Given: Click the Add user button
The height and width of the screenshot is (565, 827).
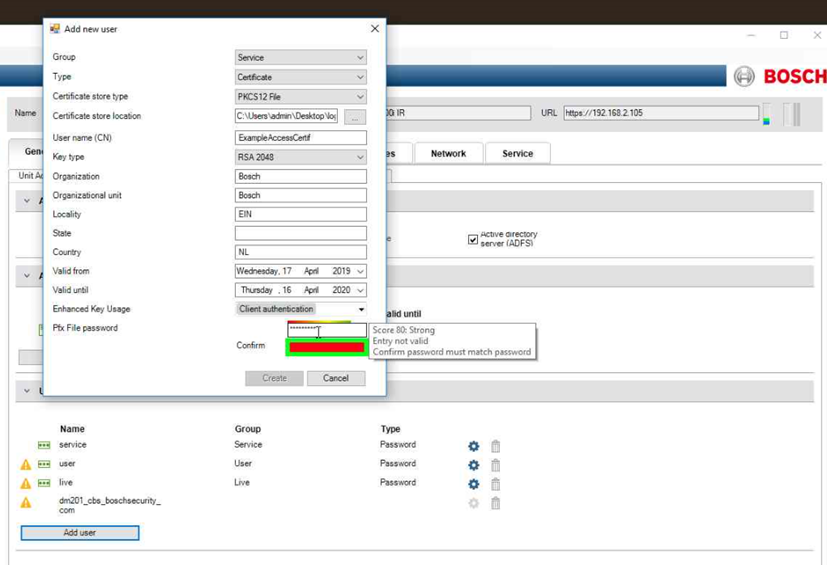Looking at the screenshot, I should (80, 533).
